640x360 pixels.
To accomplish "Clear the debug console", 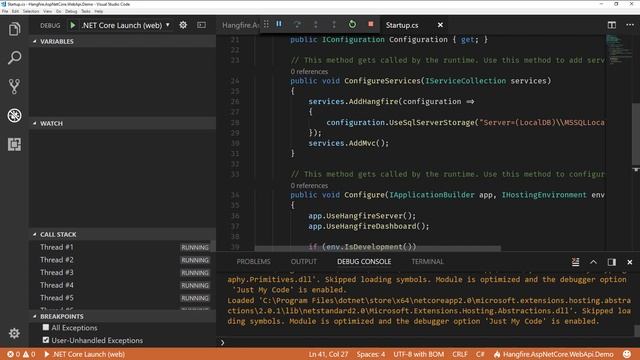I will pos(575,262).
